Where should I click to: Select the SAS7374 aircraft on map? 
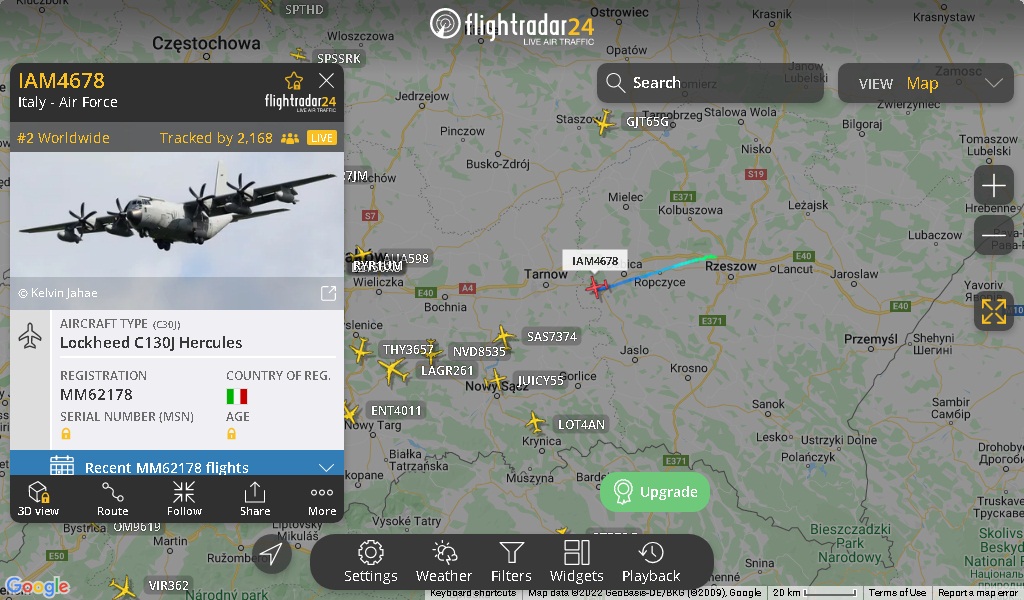504,336
